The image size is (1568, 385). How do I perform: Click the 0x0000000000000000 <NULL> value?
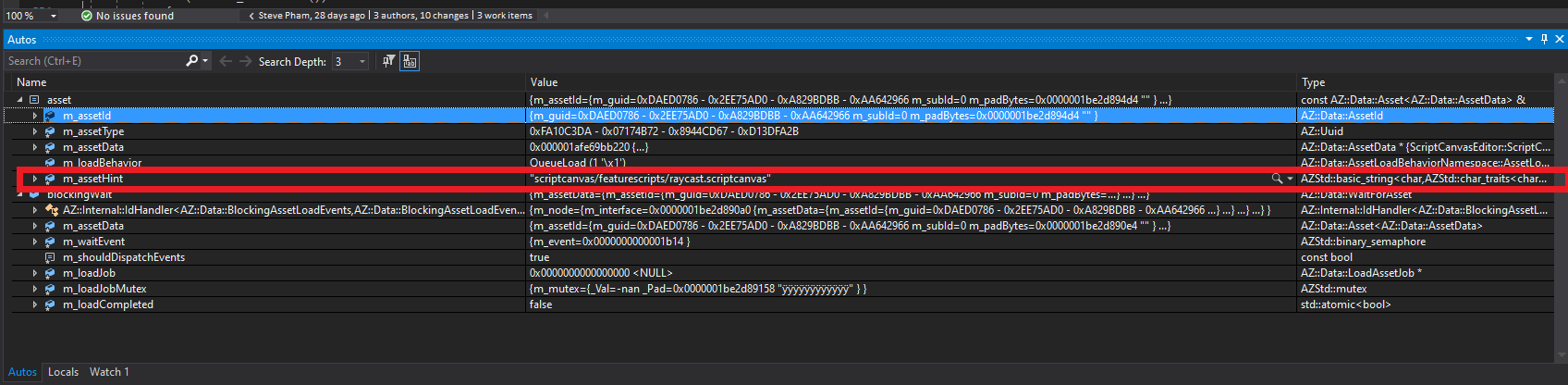pos(601,273)
